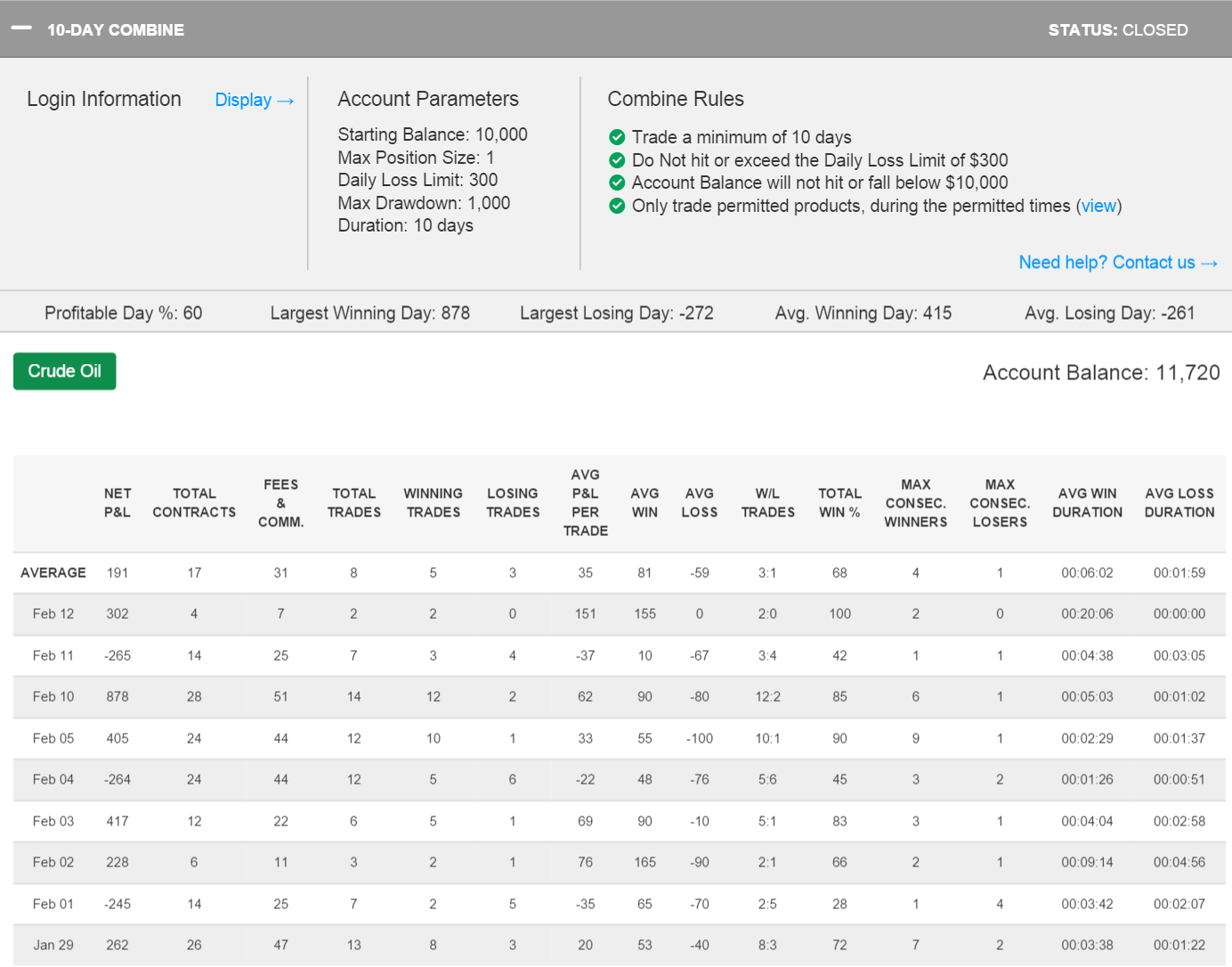Click the TOTAL WIN % column header
The width and height of the screenshot is (1232, 967).
(839, 503)
